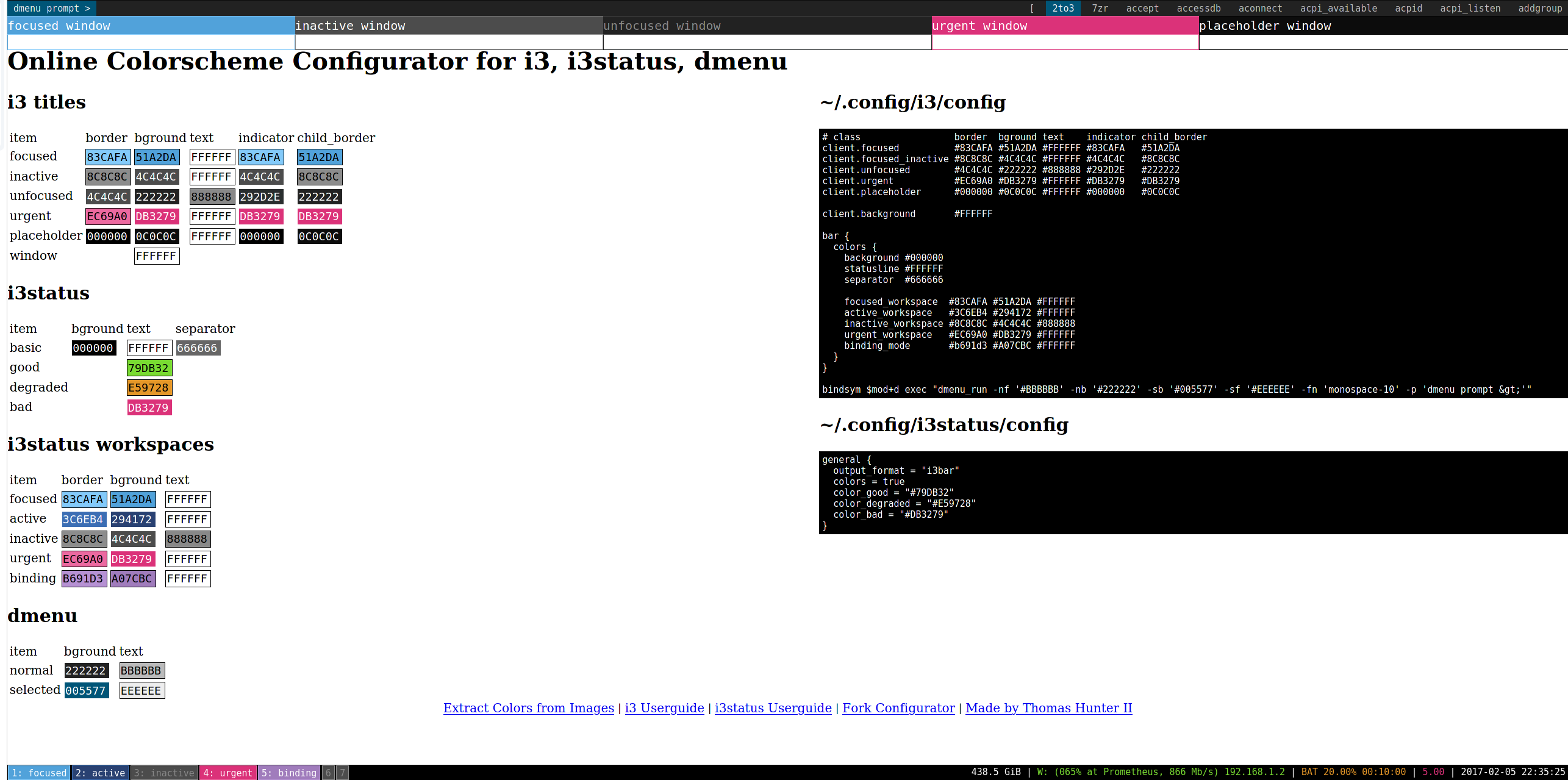Change i3status degraded color E59728
This screenshot has height=780, width=1568.
pyautogui.click(x=149, y=388)
